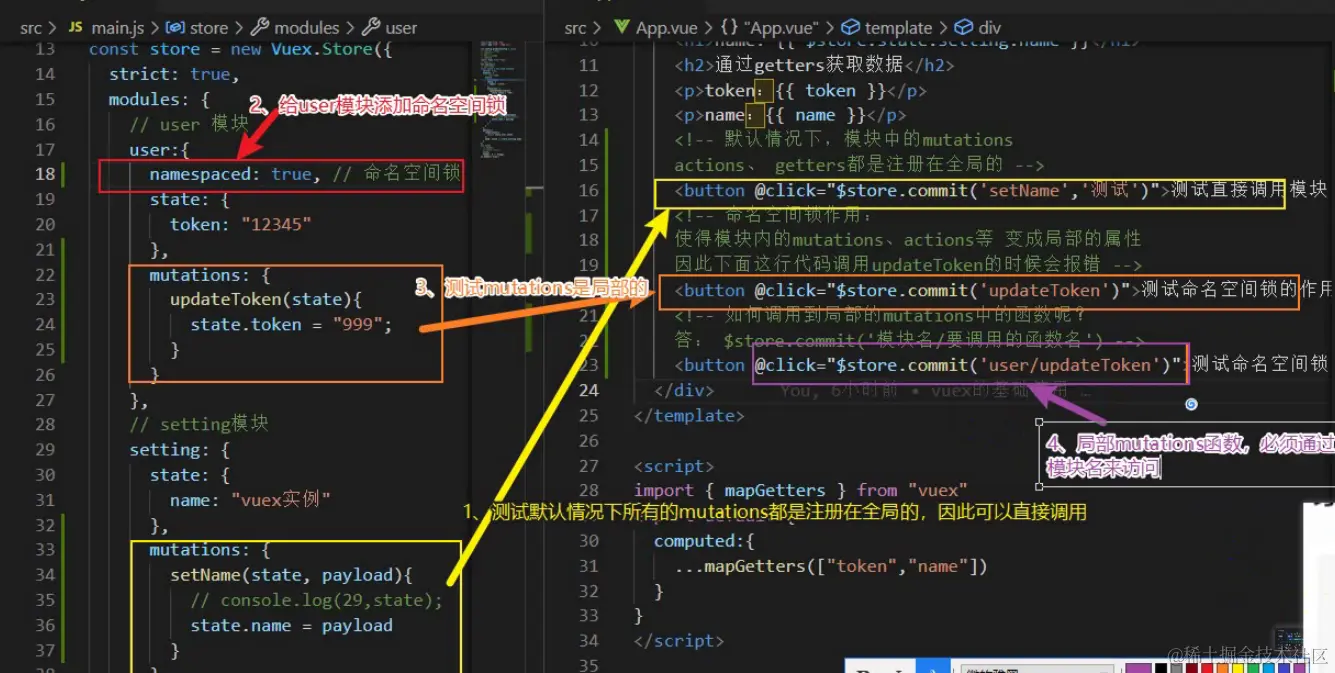
Task: Click the 'strict: true,' line
Action: (174, 74)
